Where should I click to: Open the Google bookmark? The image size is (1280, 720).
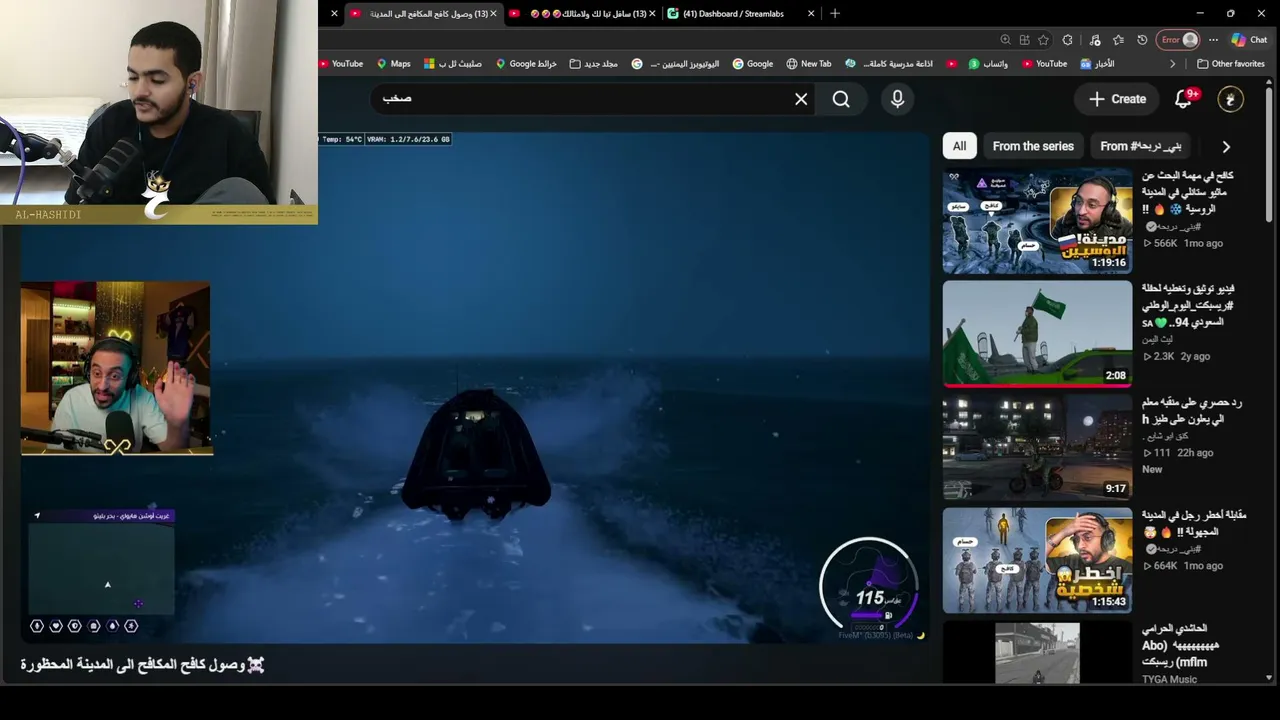coord(753,64)
